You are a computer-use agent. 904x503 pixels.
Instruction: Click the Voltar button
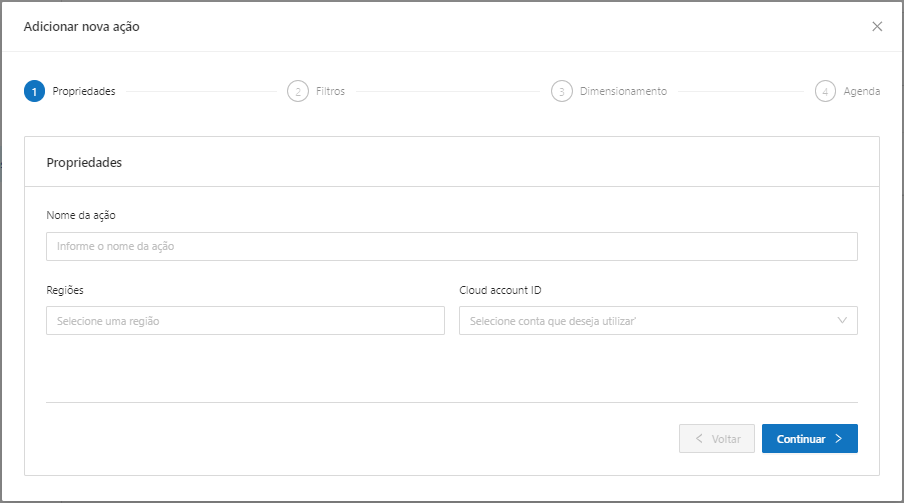pyautogui.click(x=717, y=439)
